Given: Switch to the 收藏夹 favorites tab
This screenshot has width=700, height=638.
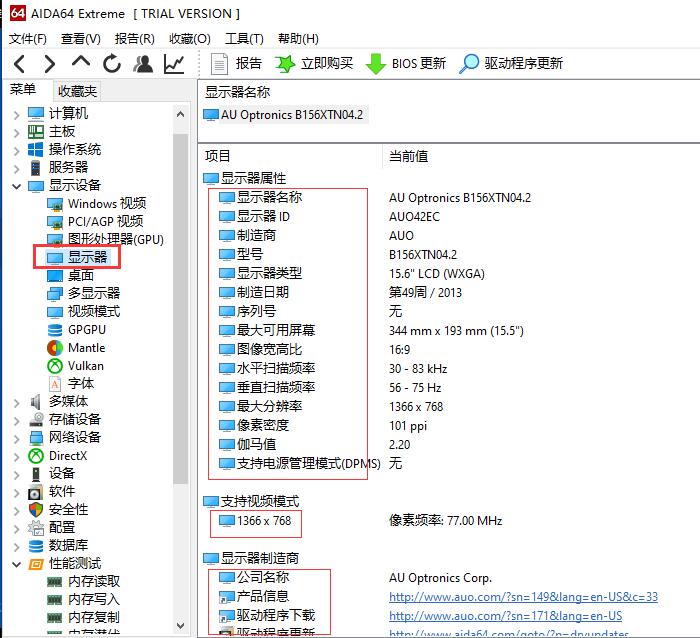Looking at the screenshot, I should click(x=77, y=92).
